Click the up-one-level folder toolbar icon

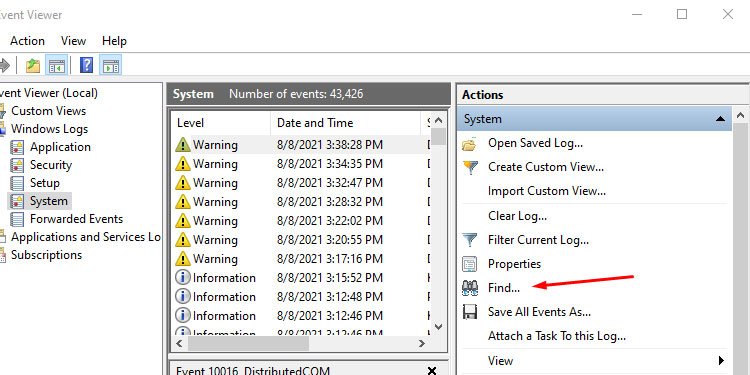[33, 65]
